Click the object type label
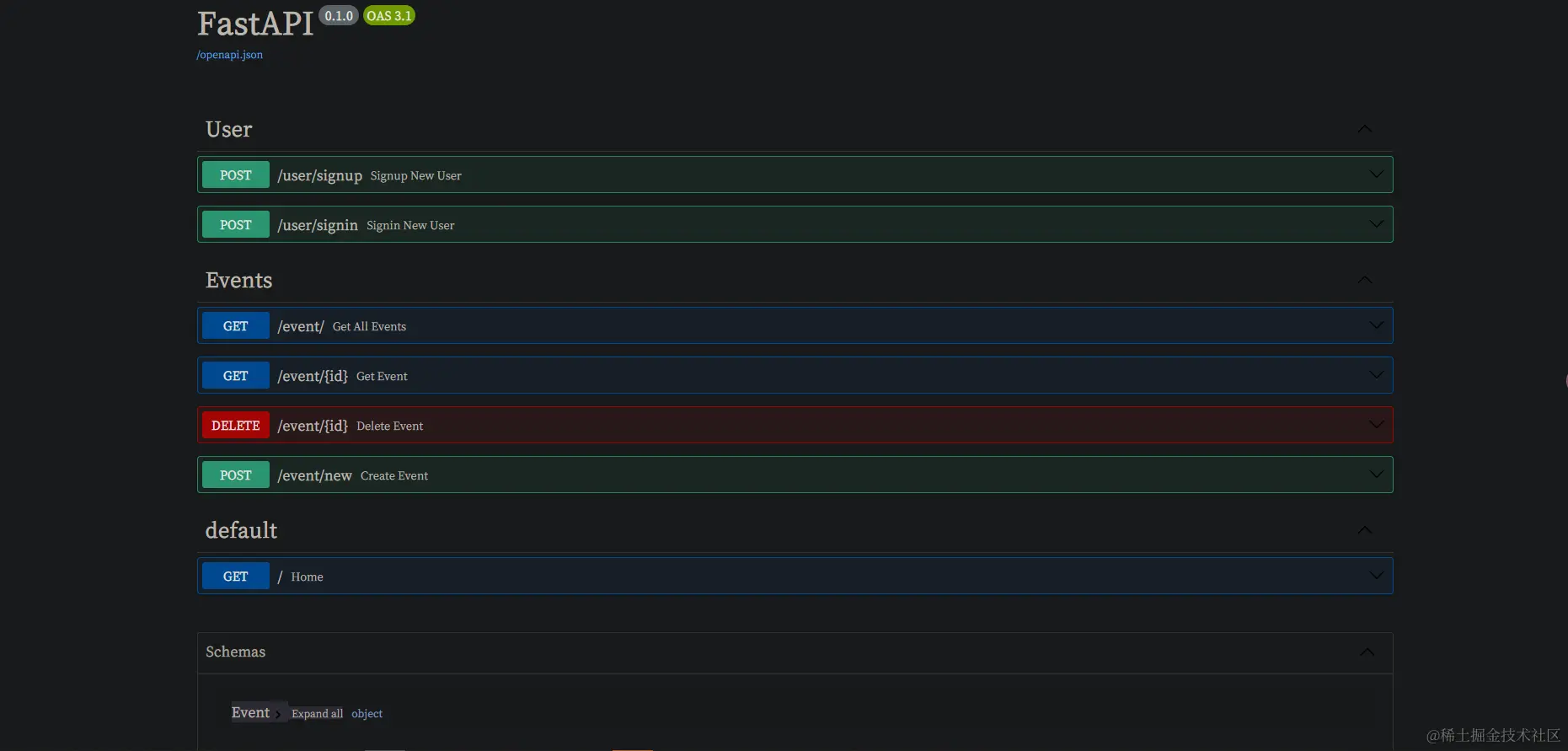This screenshot has height=751, width=1568. click(x=367, y=714)
